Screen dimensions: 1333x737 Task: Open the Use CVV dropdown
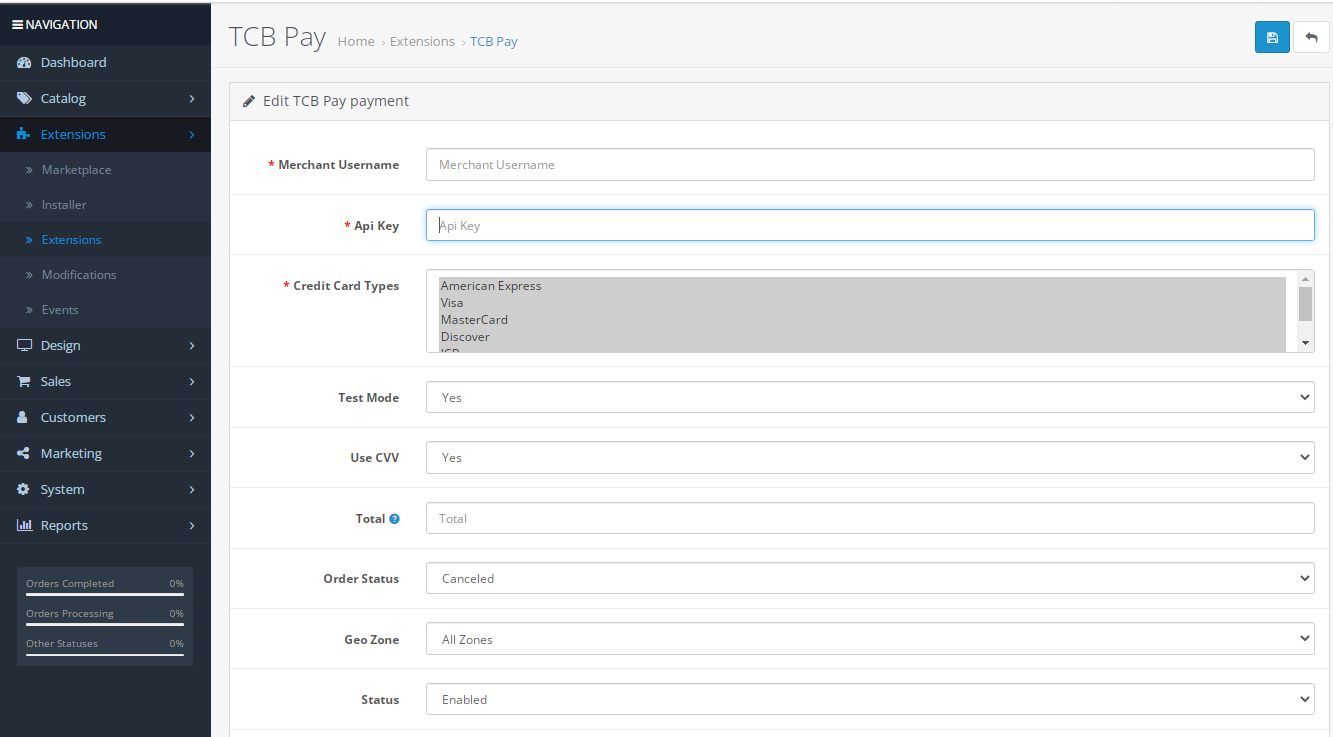coord(870,457)
